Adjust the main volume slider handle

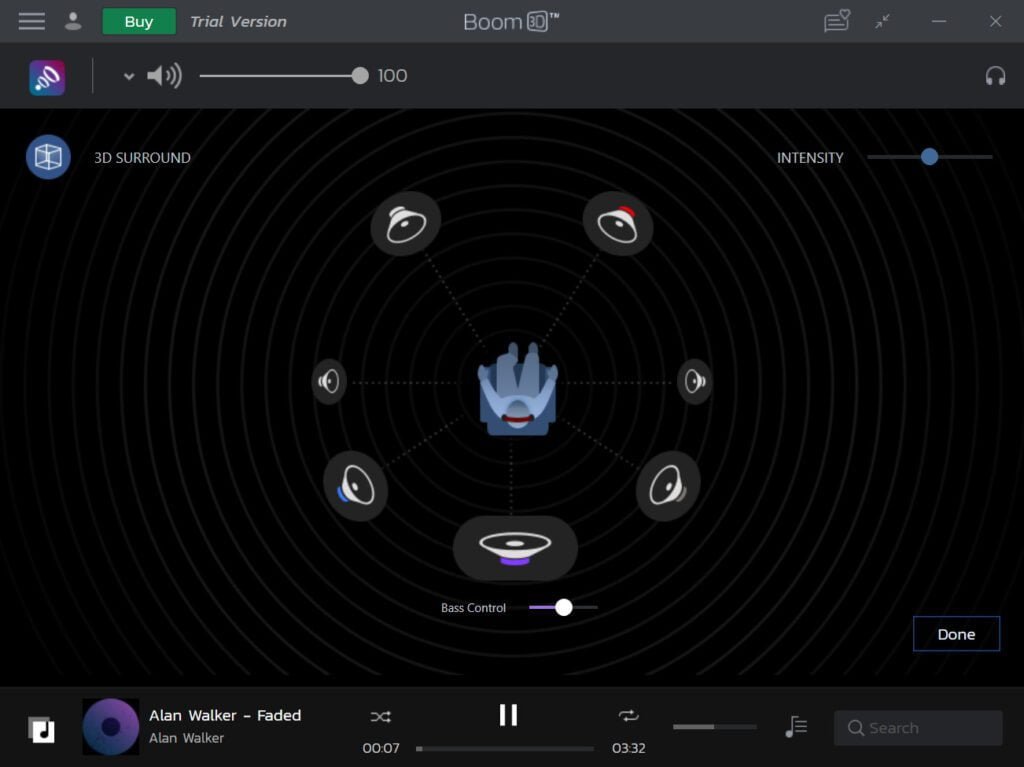tap(360, 76)
